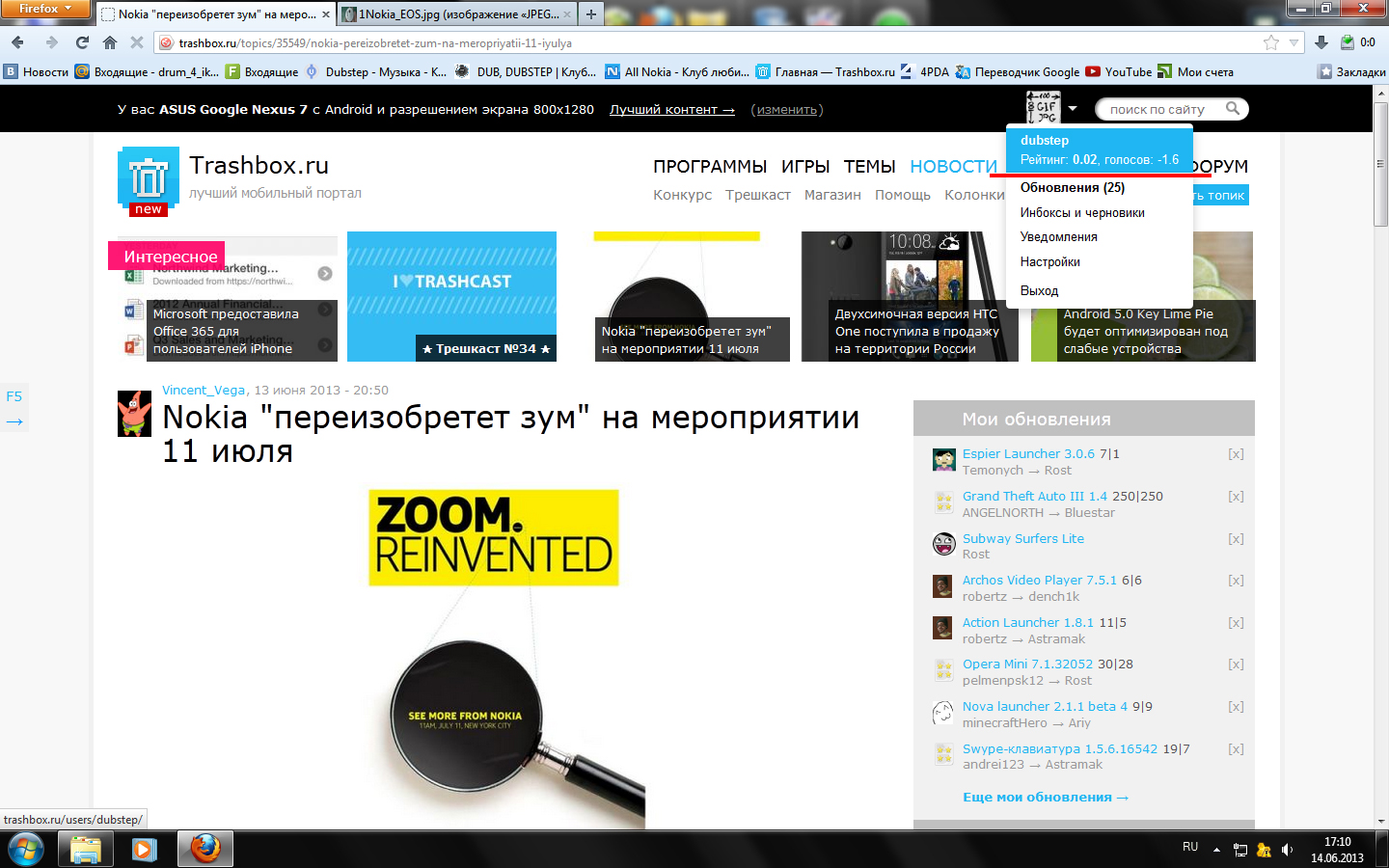Open Настройки in user menu
This screenshot has height=868, width=1389.
pos(1050,261)
